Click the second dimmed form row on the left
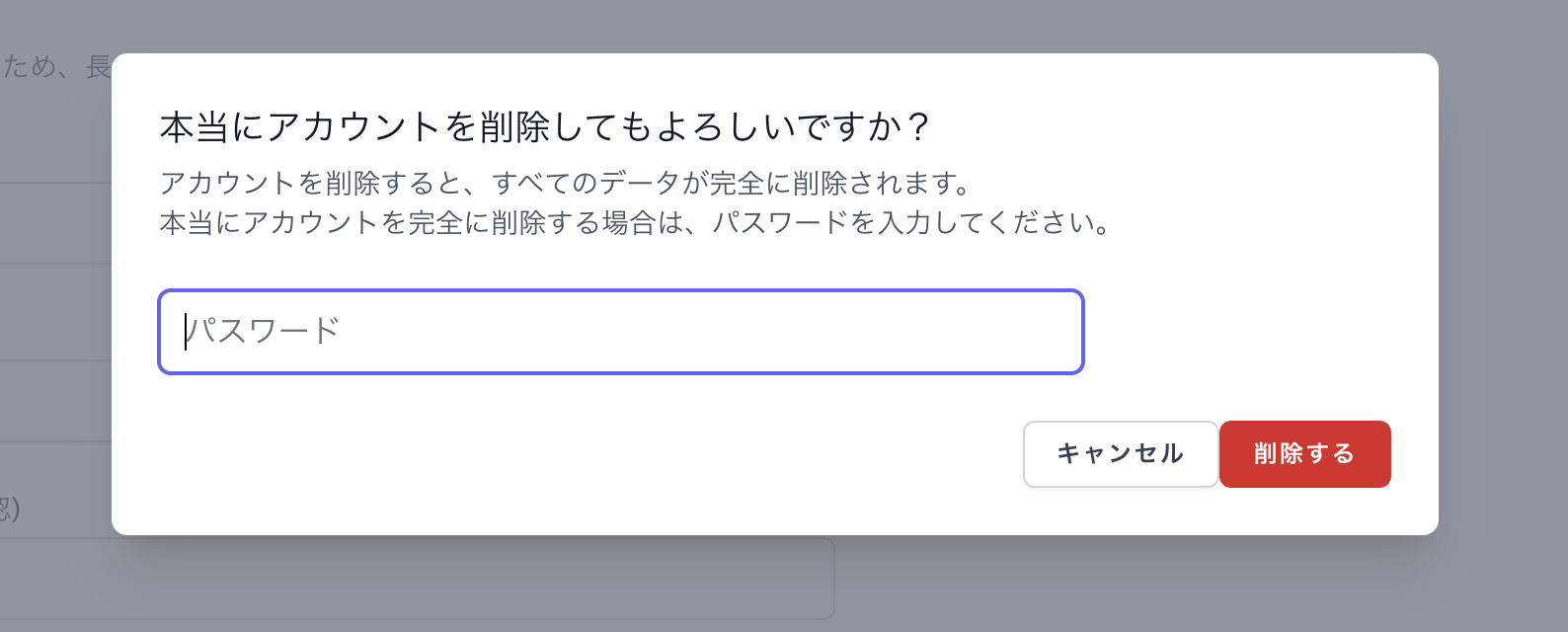 pos(54,312)
